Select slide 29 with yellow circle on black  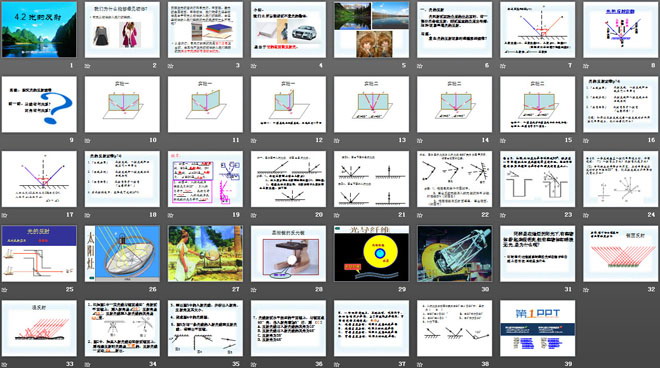(371, 253)
